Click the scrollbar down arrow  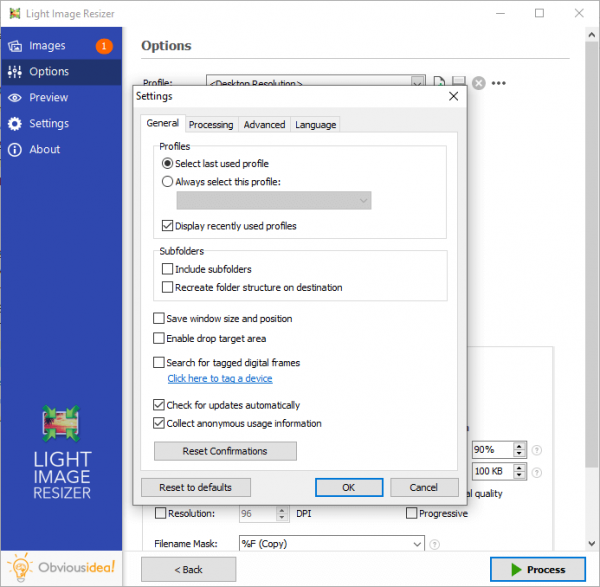(x=591, y=543)
